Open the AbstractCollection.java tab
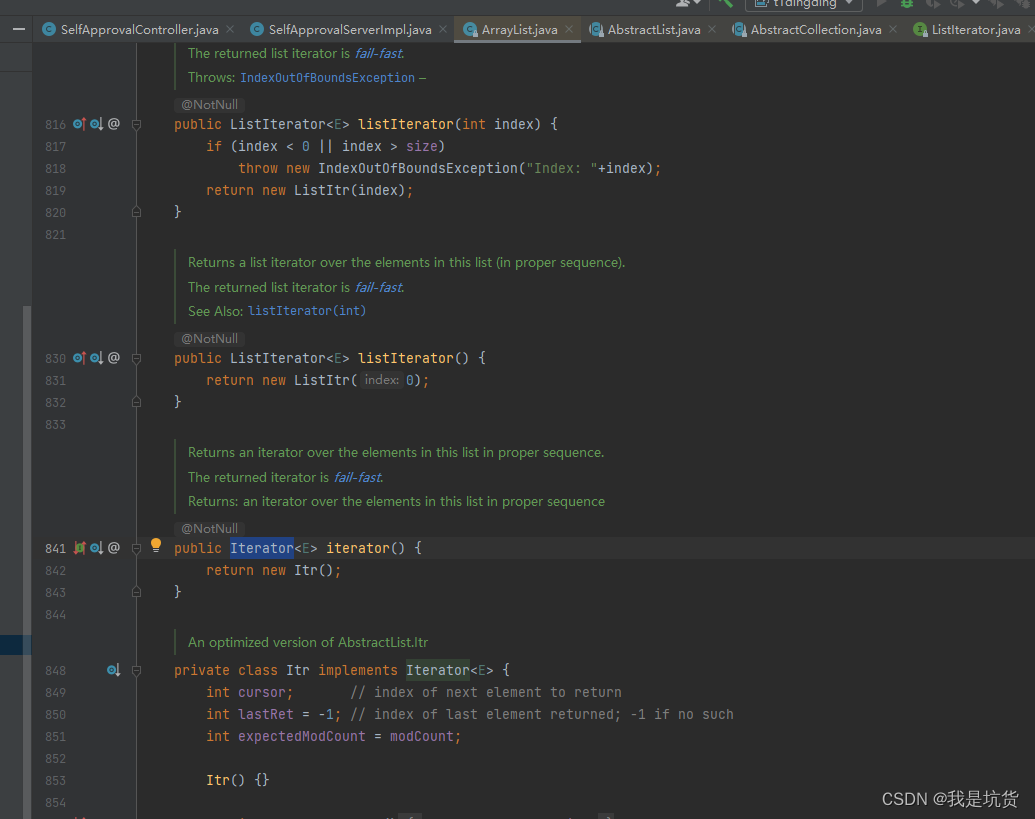This screenshot has width=1035, height=819. [x=816, y=29]
